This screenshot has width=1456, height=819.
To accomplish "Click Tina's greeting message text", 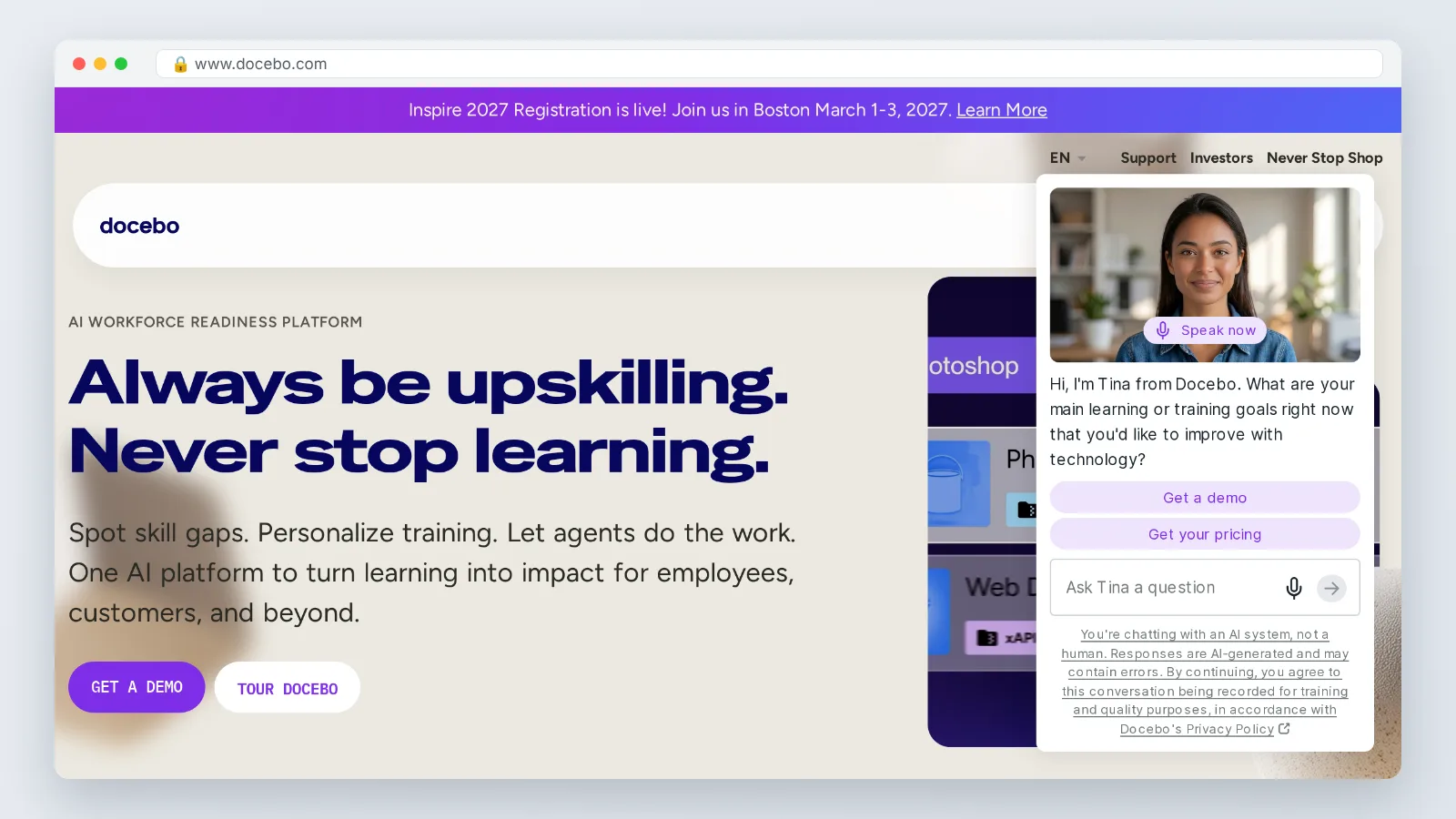I will pyautogui.click(x=1202, y=421).
